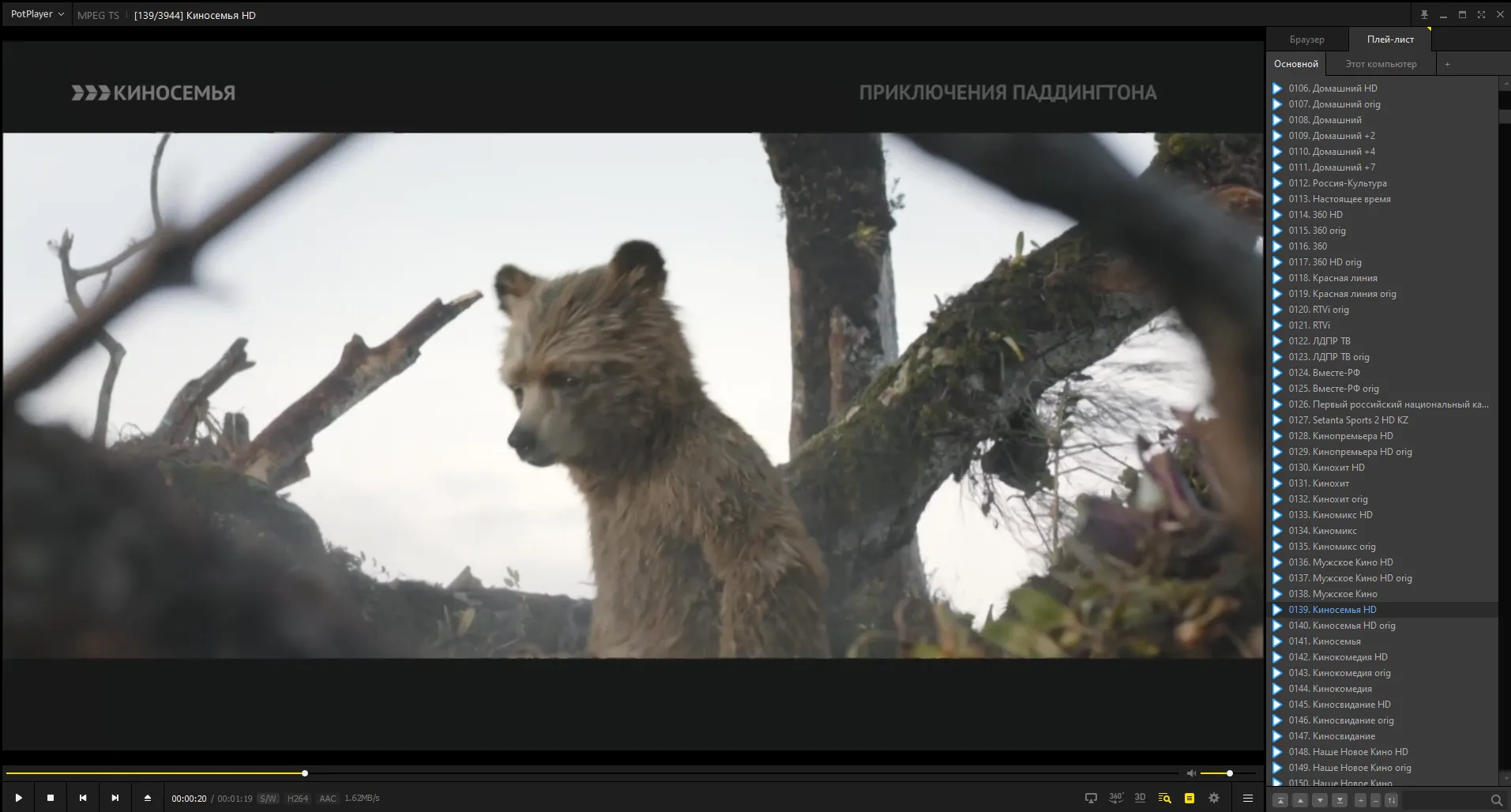1511x812 pixels.
Task: Click play icon beside 0116. 360
Action: [1277, 246]
